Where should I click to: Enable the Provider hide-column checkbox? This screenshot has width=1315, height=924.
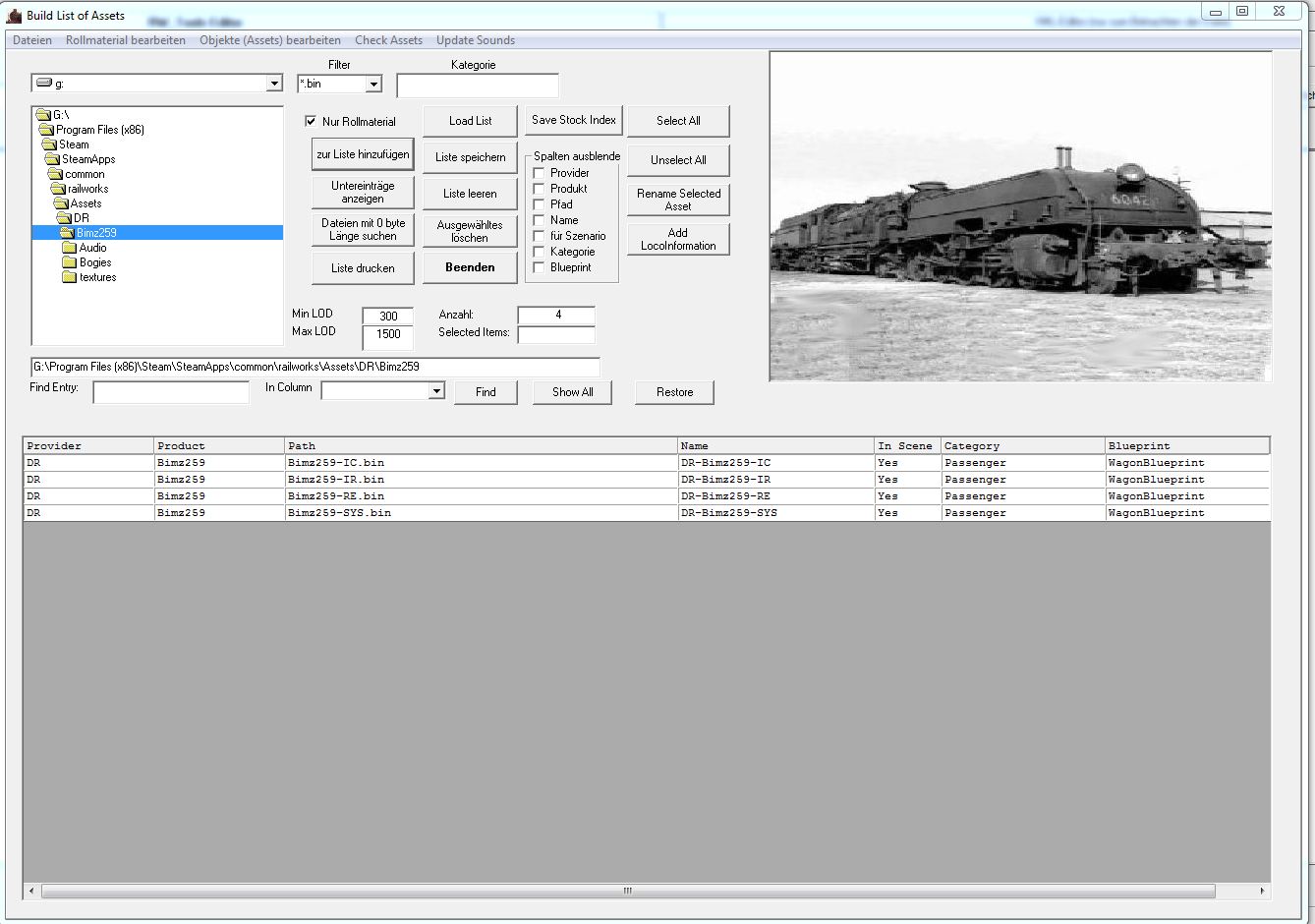click(539, 173)
